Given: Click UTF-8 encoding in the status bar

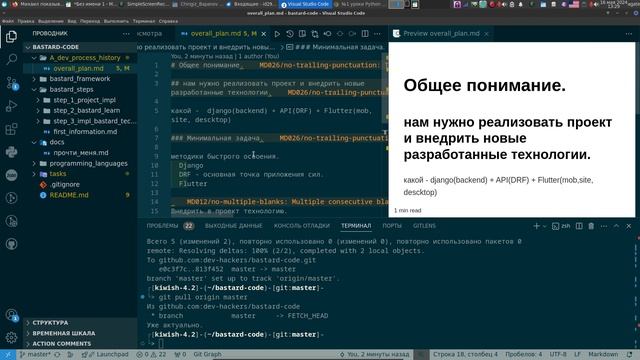Looking at the screenshot, I should pos(558,354).
